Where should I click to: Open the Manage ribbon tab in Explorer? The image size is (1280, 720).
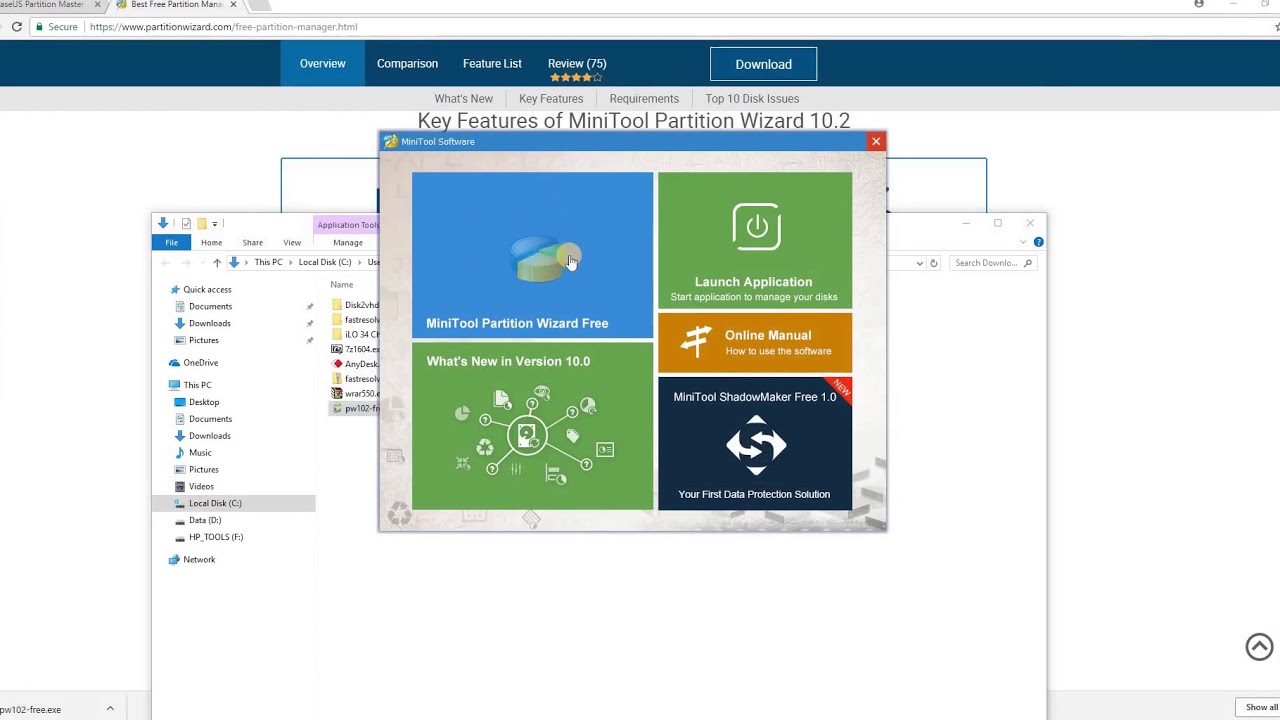click(x=348, y=242)
